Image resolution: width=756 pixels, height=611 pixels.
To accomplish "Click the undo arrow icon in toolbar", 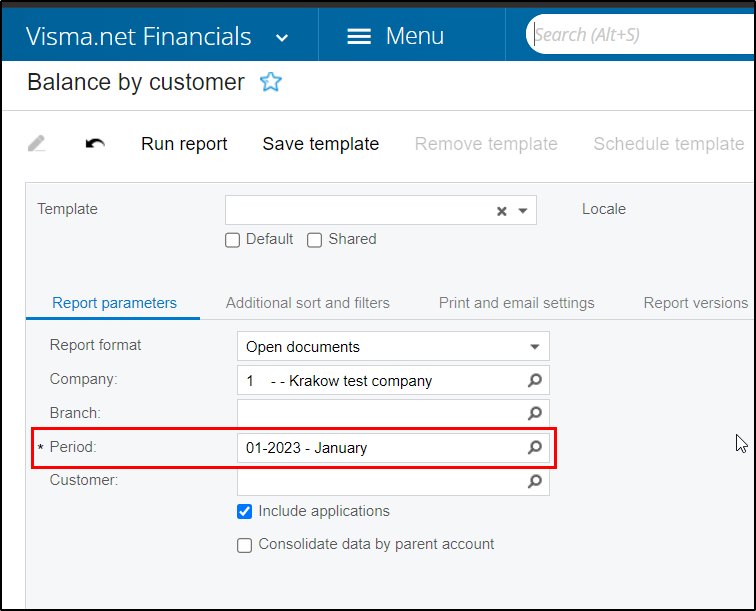I will click(95, 143).
